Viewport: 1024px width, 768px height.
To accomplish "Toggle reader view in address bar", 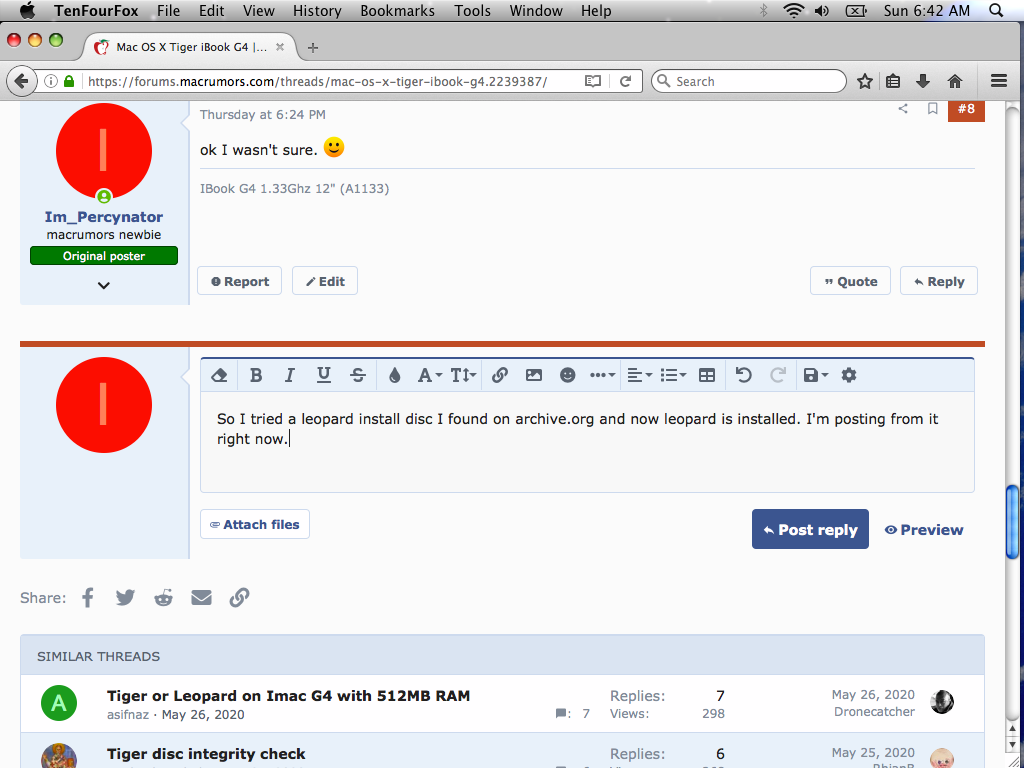I will click(592, 81).
